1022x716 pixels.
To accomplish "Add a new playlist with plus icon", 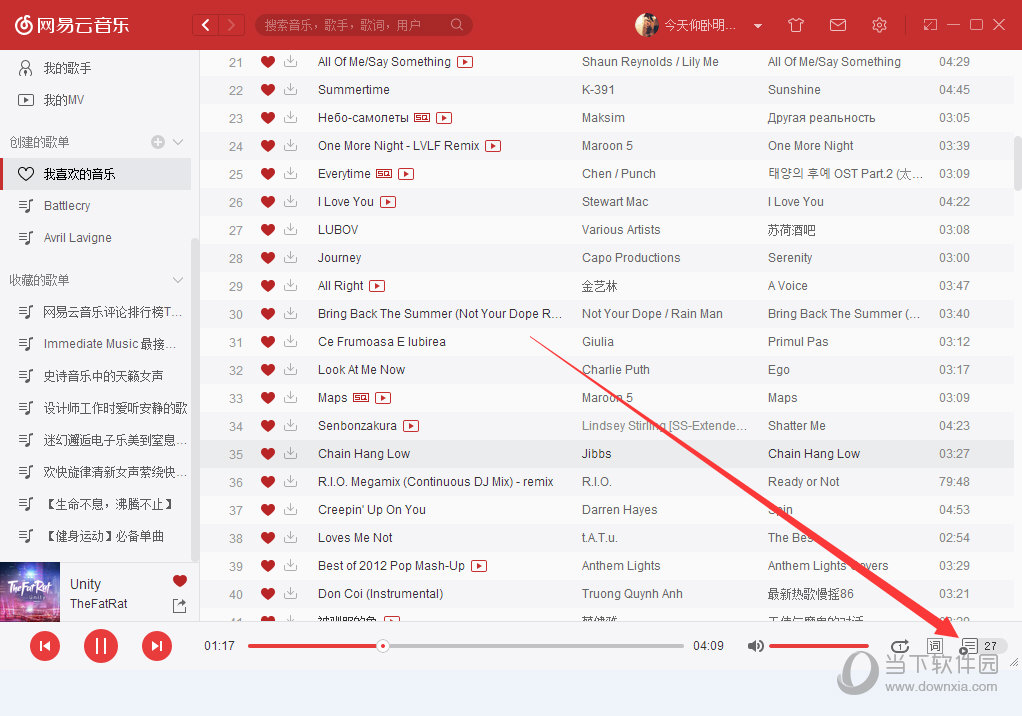I will (157, 142).
